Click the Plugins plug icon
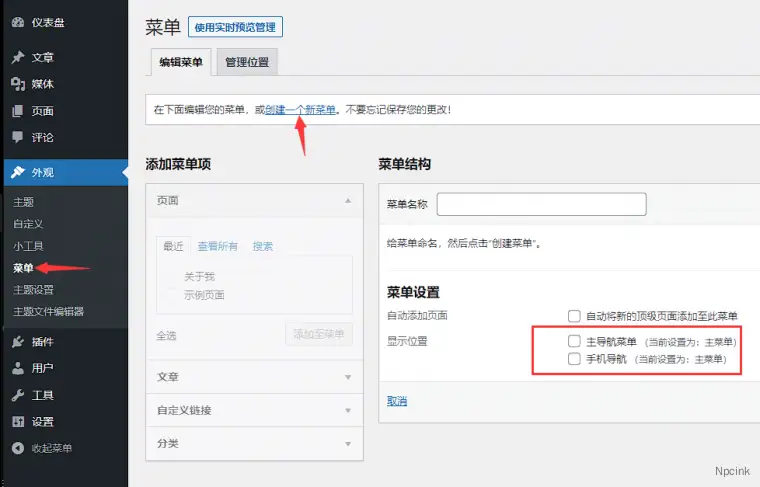Image resolution: width=760 pixels, height=487 pixels. coord(18,341)
